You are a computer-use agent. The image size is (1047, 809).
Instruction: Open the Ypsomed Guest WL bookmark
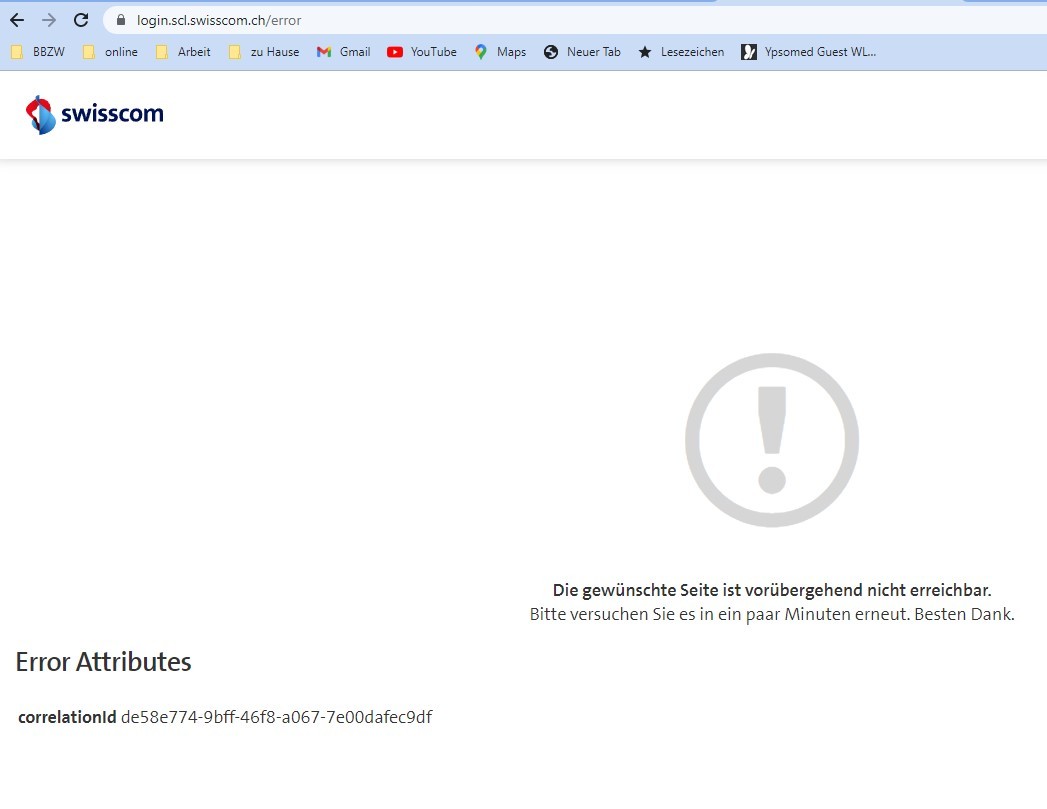pyautogui.click(x=808, y=52)
